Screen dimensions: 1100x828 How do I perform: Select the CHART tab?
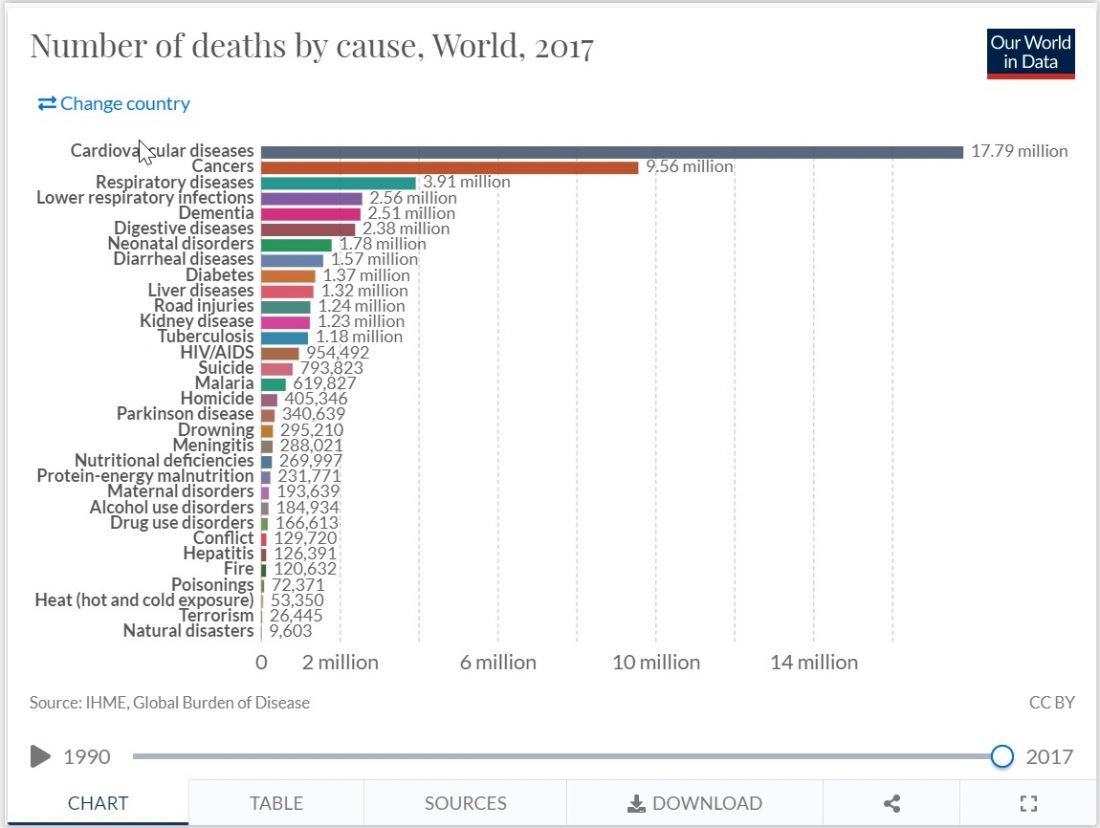point(98,803)
